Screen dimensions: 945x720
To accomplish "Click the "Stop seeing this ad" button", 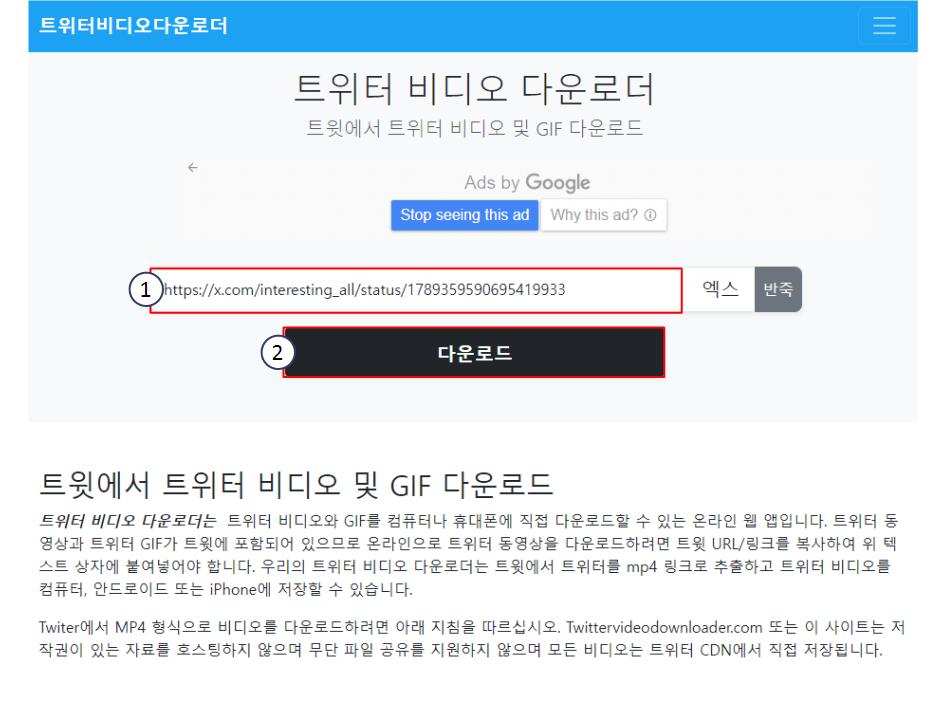I will 464,214.
